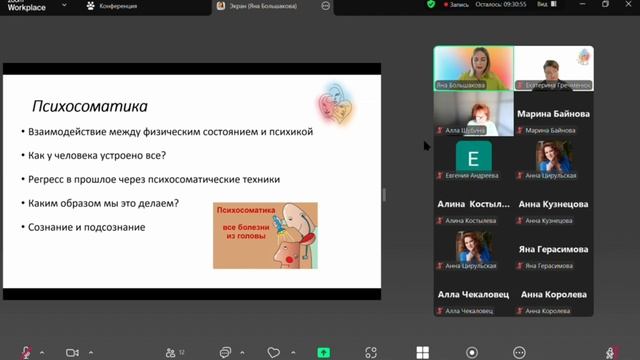Open the participants panel icon
This screenshot has height=360, width=640.
(171, 352)
